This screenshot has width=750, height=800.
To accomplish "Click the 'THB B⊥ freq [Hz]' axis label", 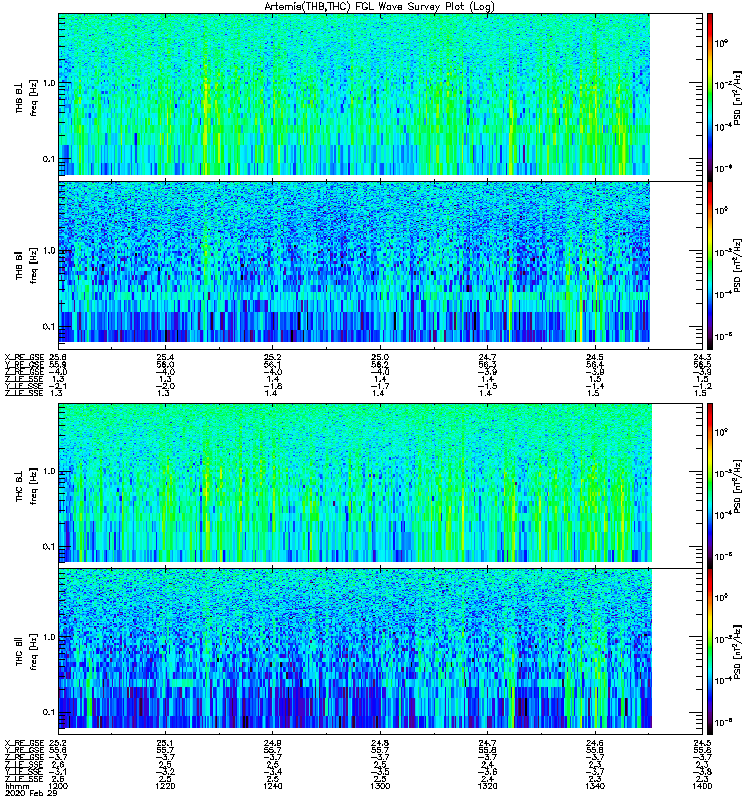I will point(26,98).
